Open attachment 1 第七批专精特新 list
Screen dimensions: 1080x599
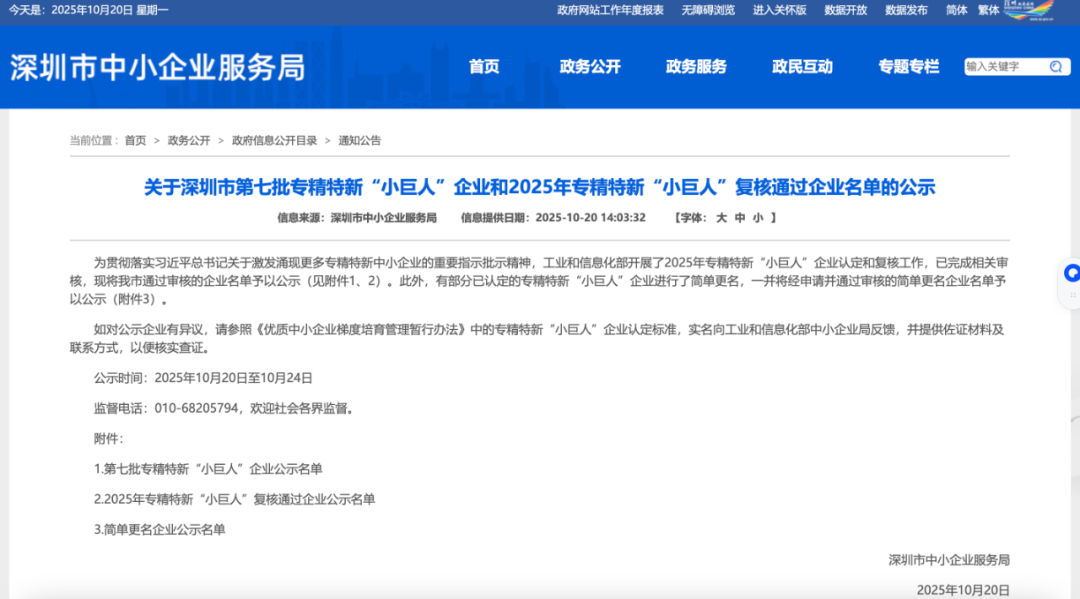click(x=208, y=468)
